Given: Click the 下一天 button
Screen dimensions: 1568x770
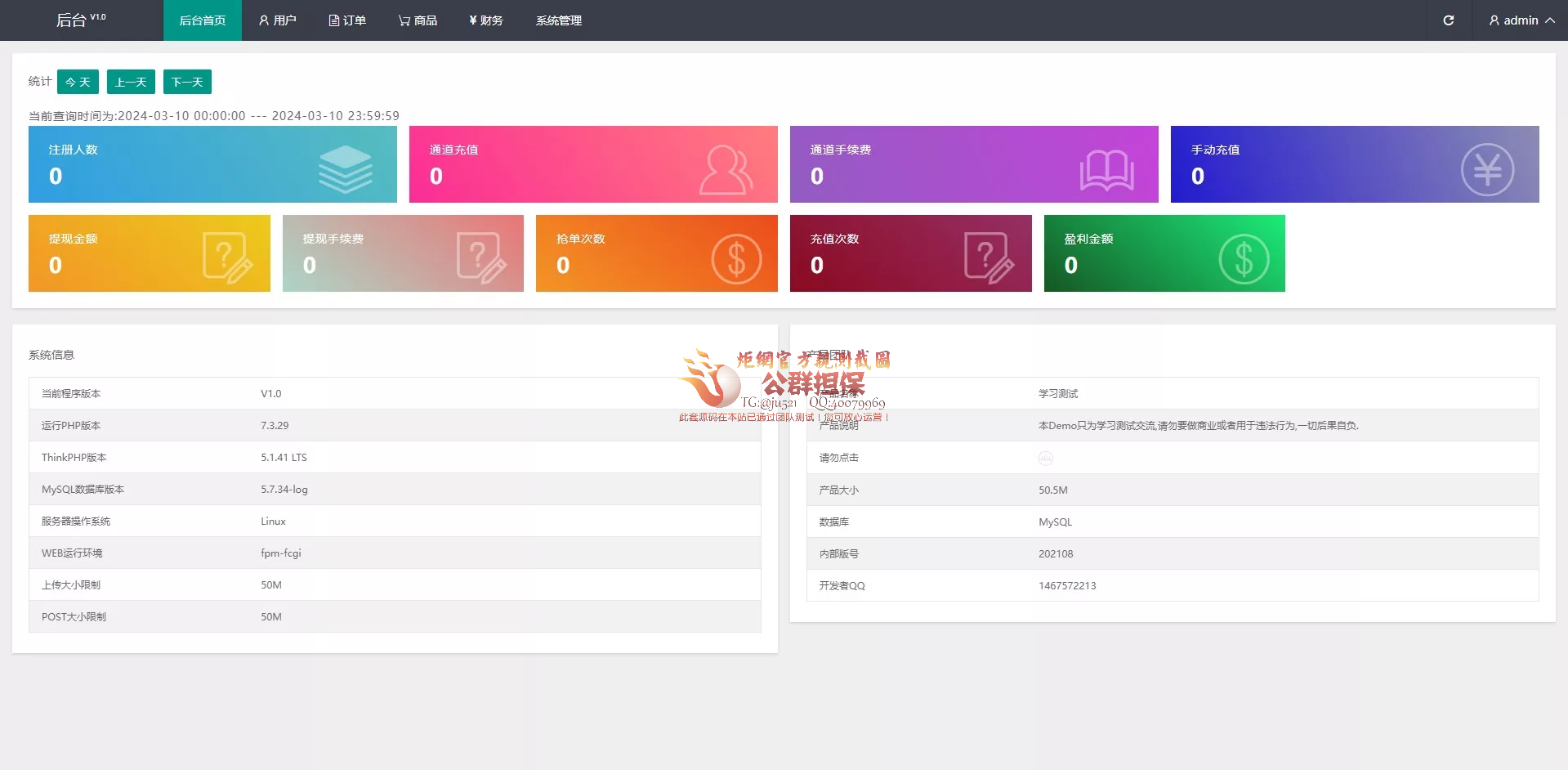Looking at the screenshot, I should [x=187, y=82].
